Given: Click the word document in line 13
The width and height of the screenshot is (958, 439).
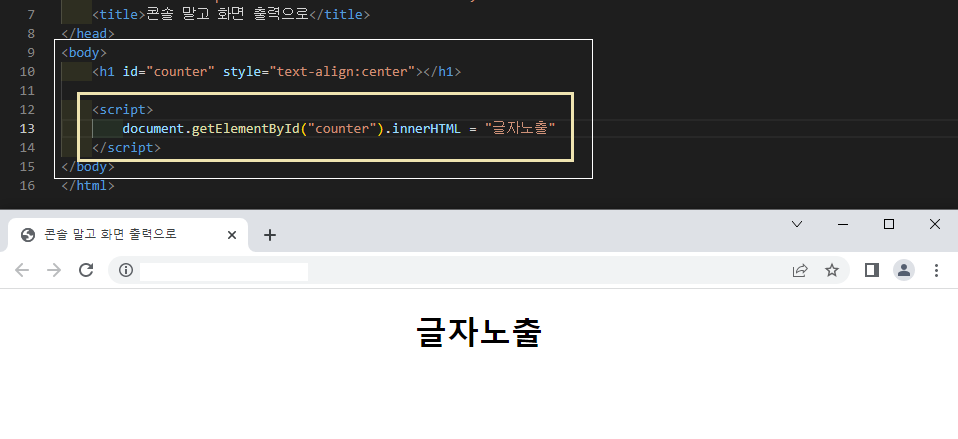Looking at the screenshot, I should (x=153, y=128).
